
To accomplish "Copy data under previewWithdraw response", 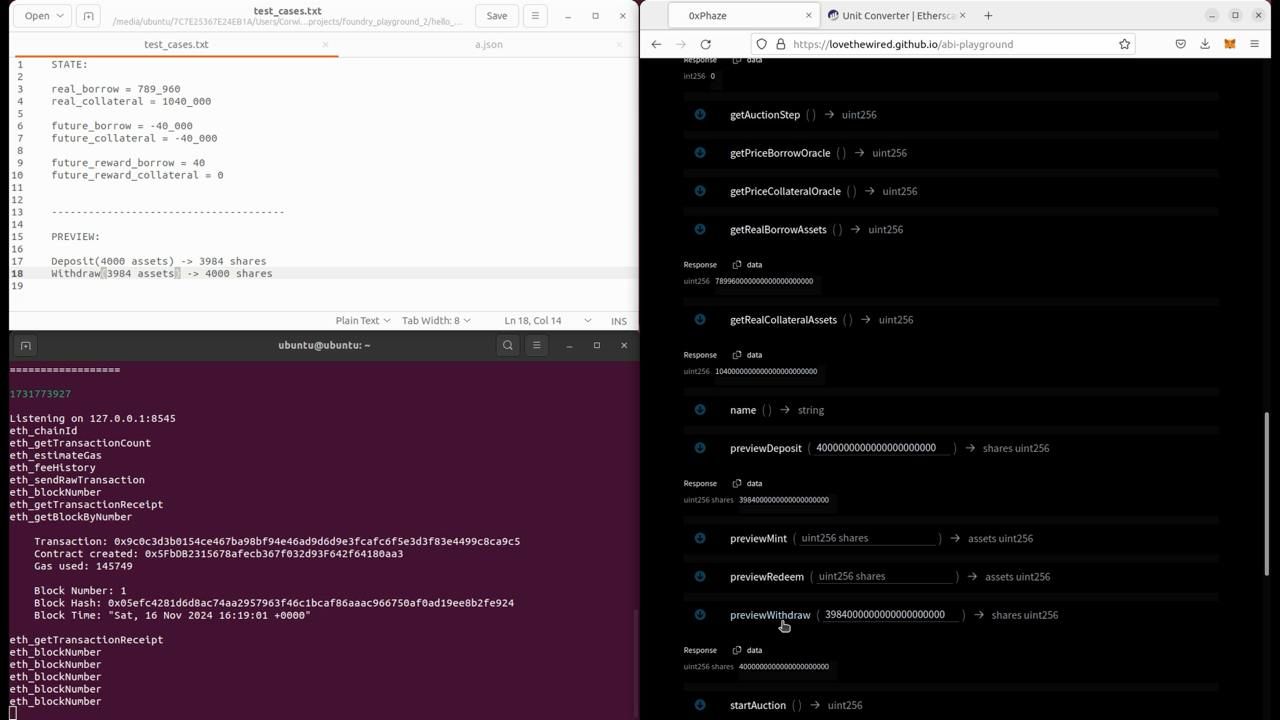I will 747,650.
